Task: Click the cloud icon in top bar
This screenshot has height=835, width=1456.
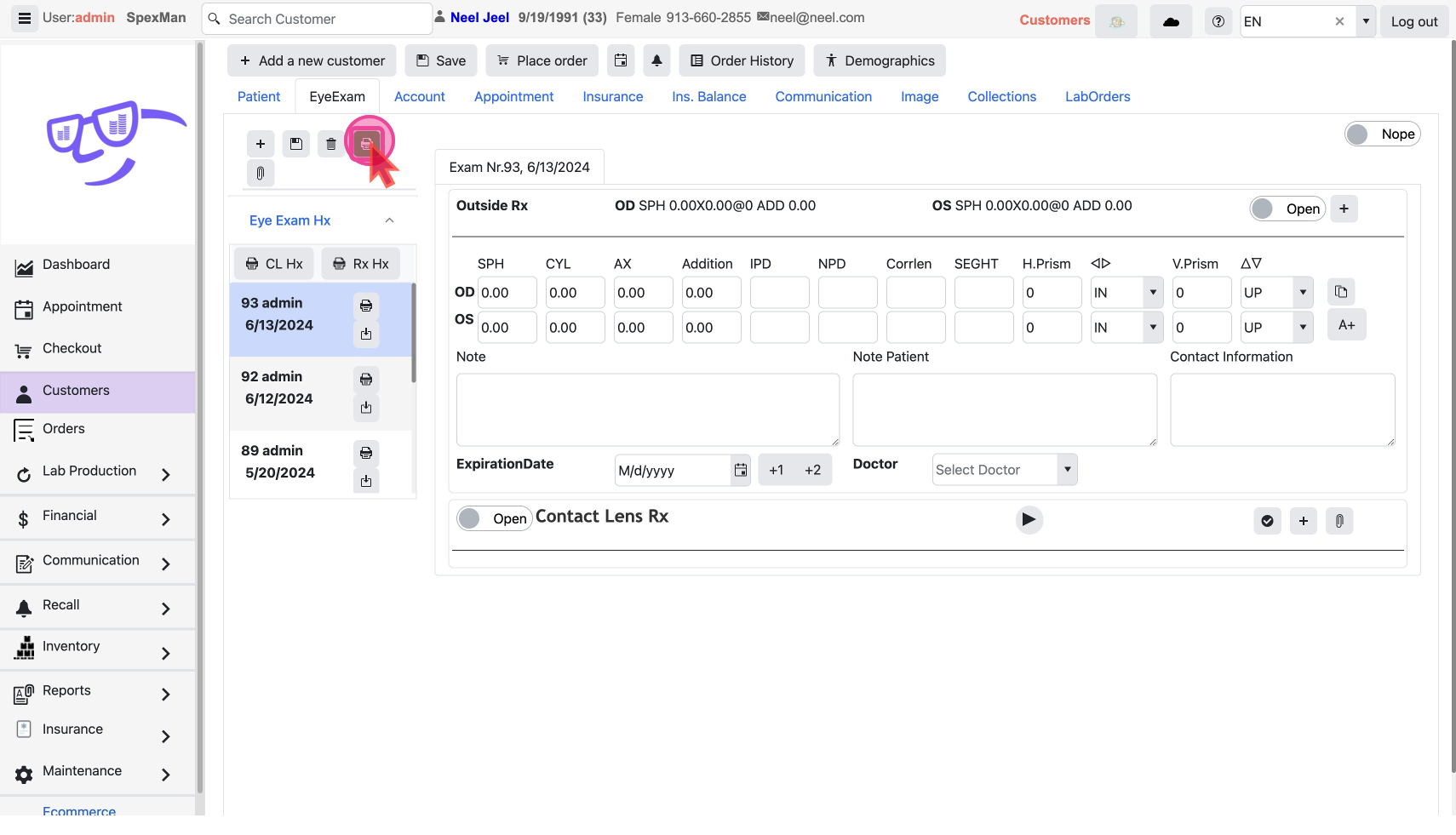Action: point(1171,21)
